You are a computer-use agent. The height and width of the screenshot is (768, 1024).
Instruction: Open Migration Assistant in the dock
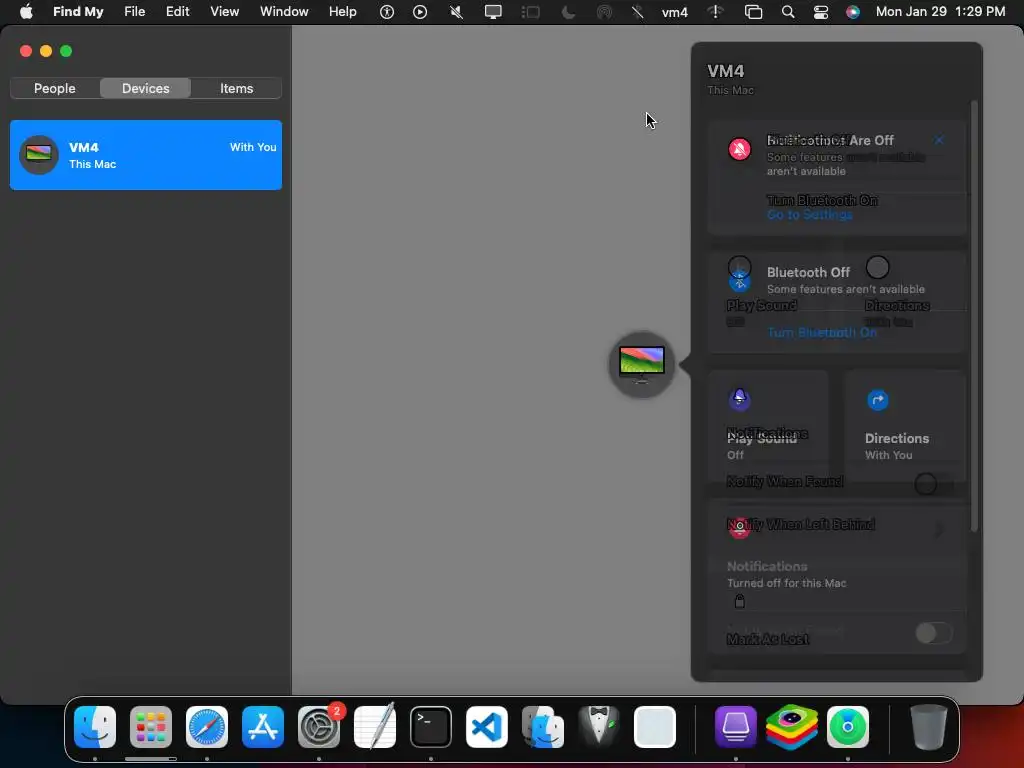pos(543,727)
